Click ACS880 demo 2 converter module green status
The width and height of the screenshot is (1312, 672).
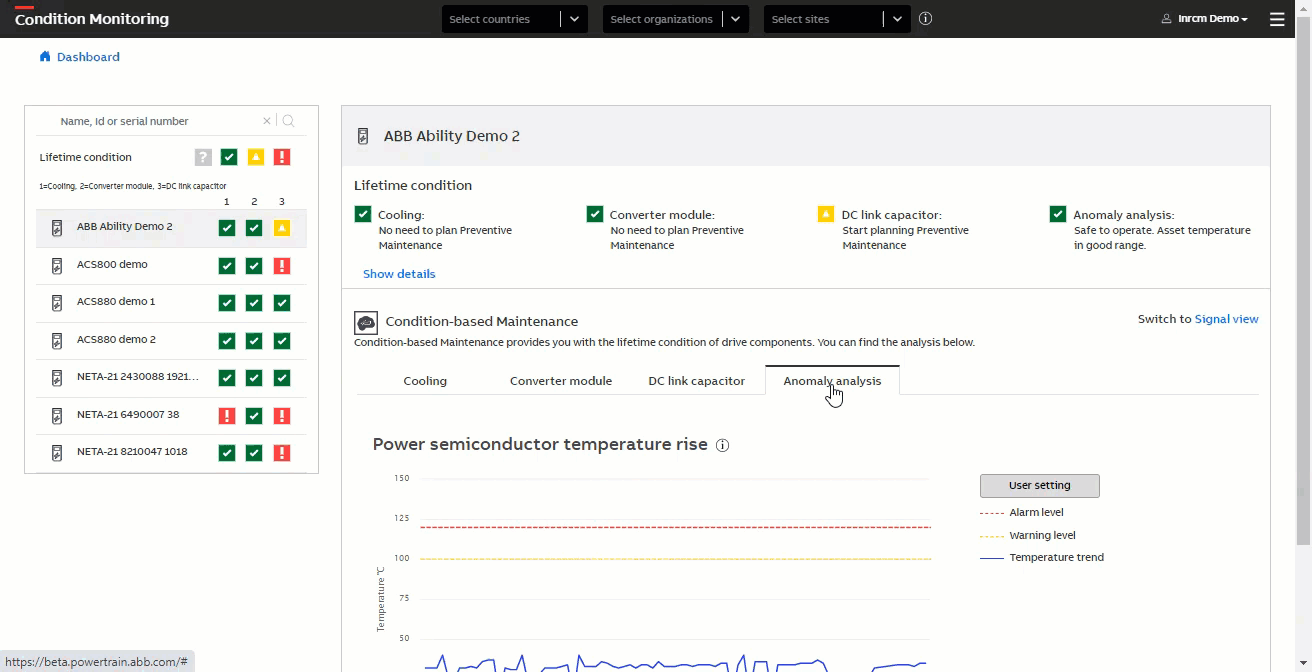point(254,340)
